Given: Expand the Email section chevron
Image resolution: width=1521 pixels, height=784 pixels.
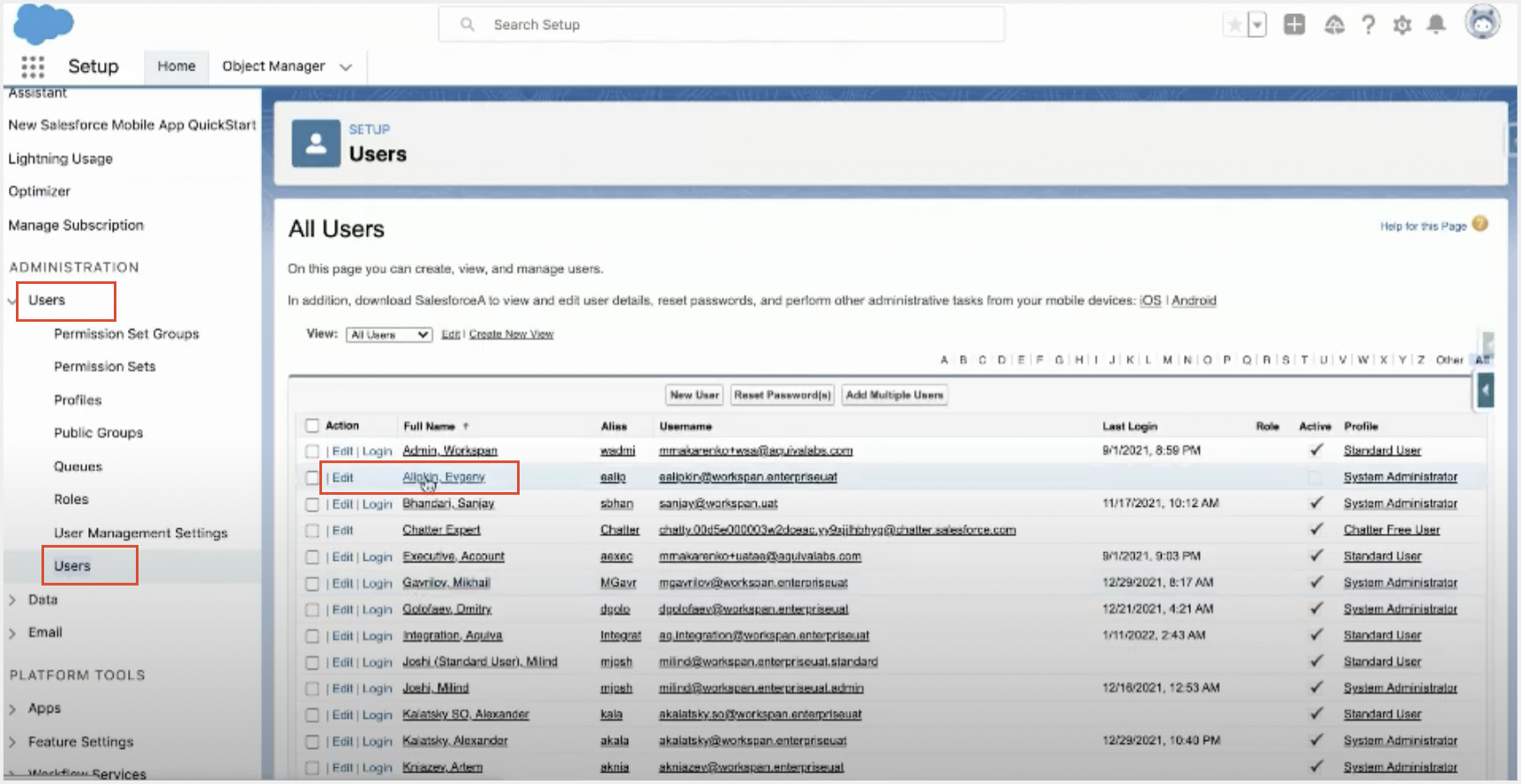Looking at the screenshot, I should pyautogui.click(x=12, y=632).
